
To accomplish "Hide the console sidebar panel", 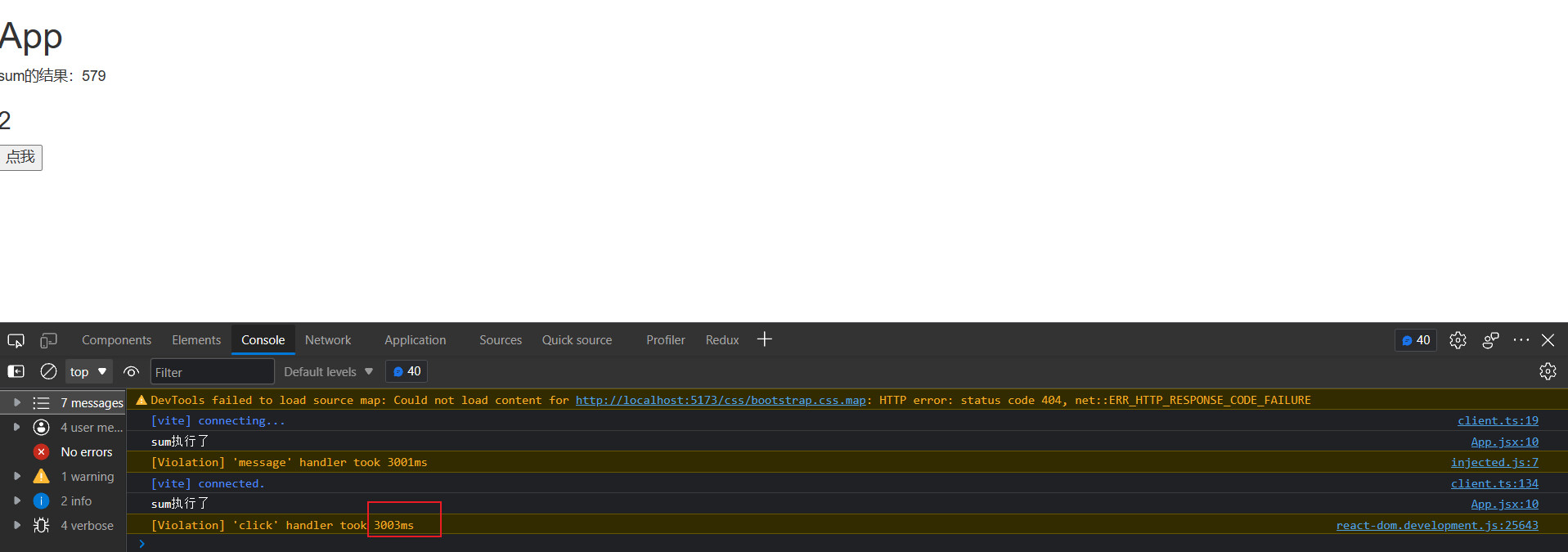I will [x=16, y=371].
